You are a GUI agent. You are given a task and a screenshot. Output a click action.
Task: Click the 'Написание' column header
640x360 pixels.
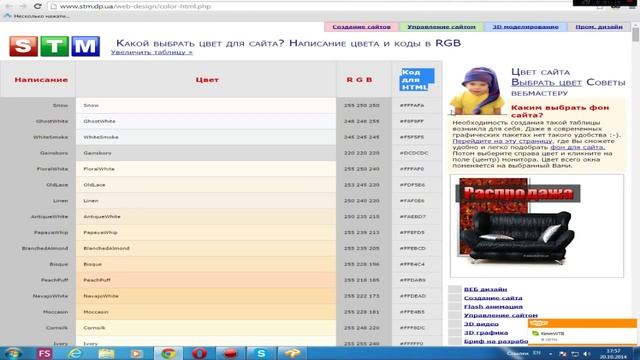(x=41, y=80)
